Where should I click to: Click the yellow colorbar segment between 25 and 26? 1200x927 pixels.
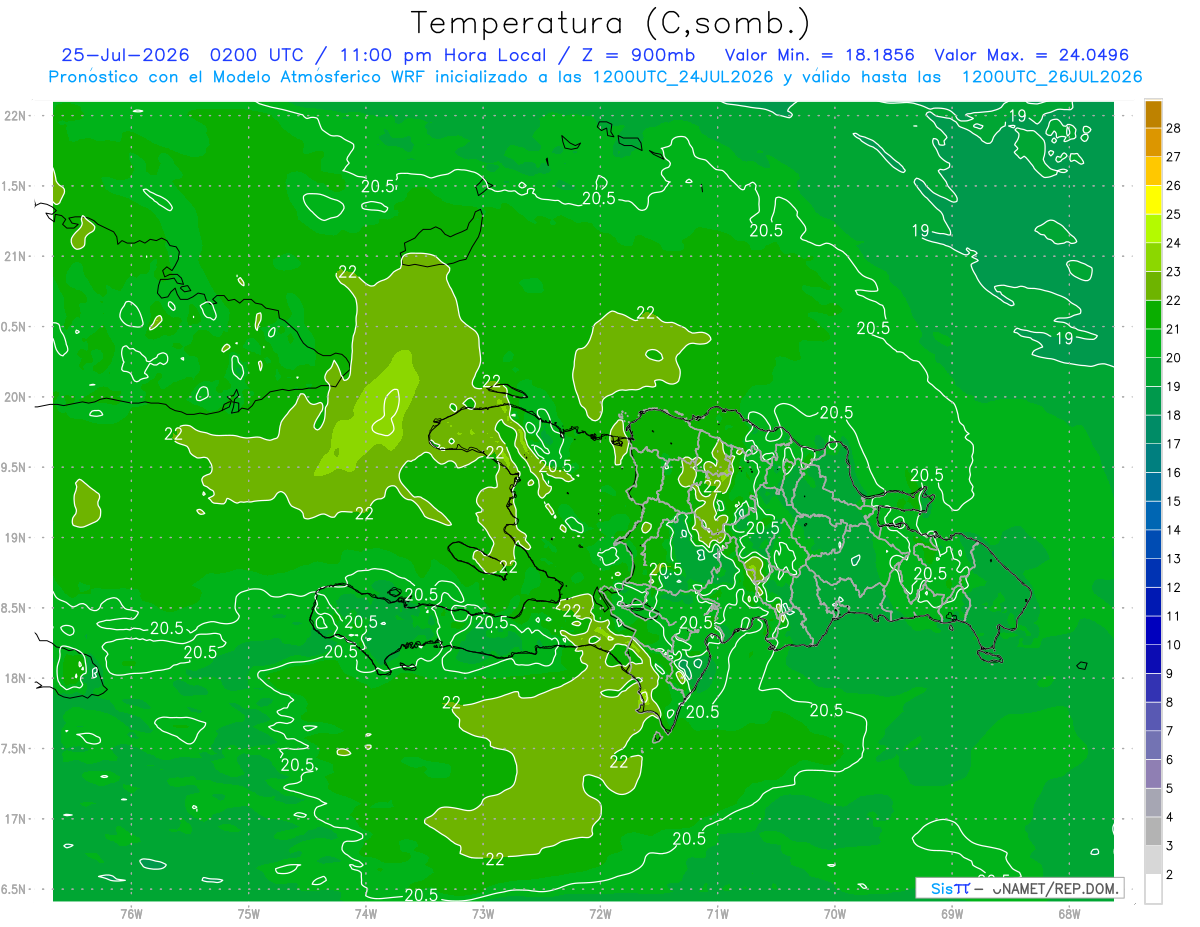(1153, 200)
